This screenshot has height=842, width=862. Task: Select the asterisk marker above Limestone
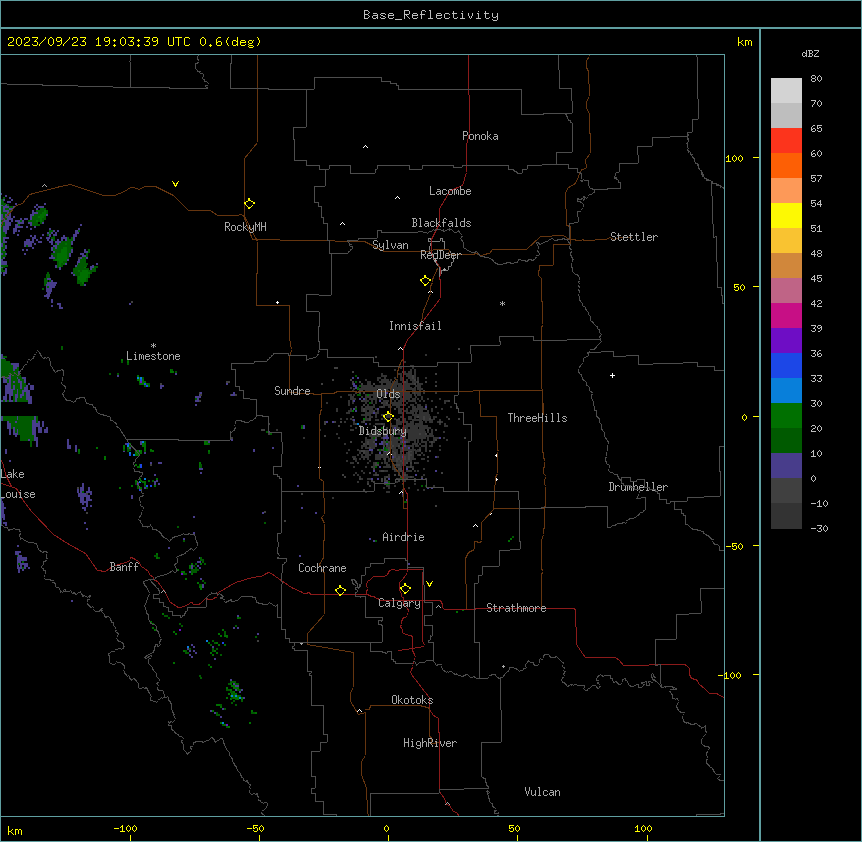(x=153, y=346)
